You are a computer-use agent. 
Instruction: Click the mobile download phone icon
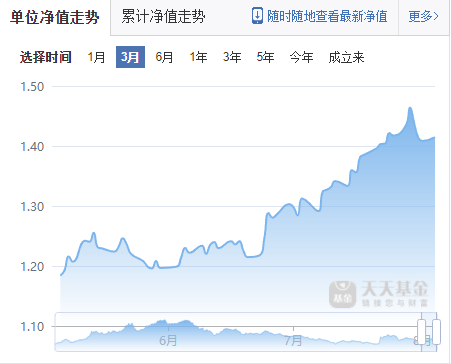click(257, 16)
